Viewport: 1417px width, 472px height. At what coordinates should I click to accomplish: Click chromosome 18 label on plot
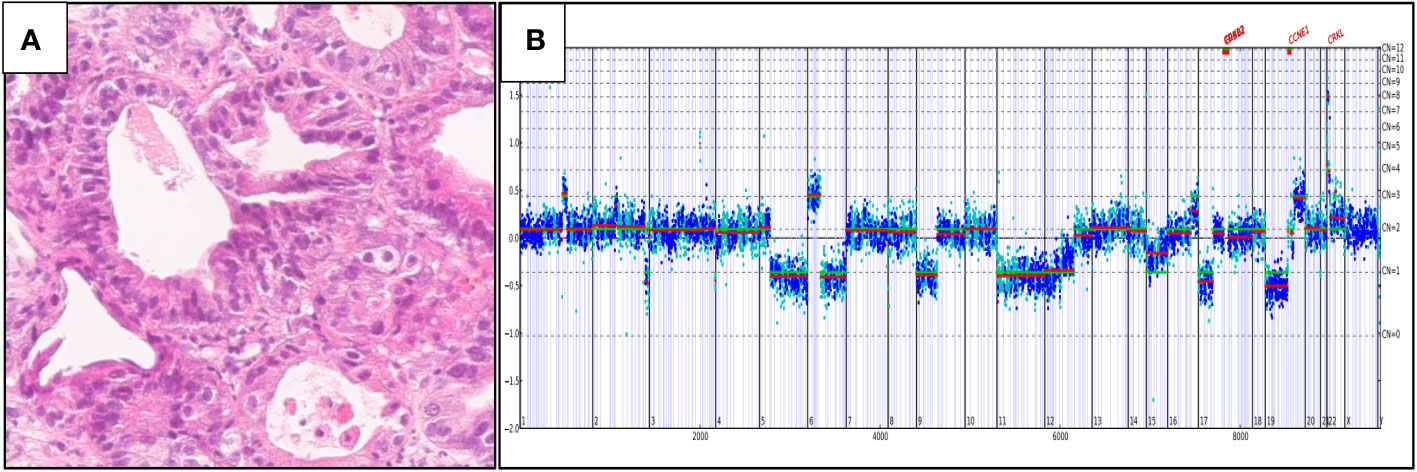(x=1258, y=422)
